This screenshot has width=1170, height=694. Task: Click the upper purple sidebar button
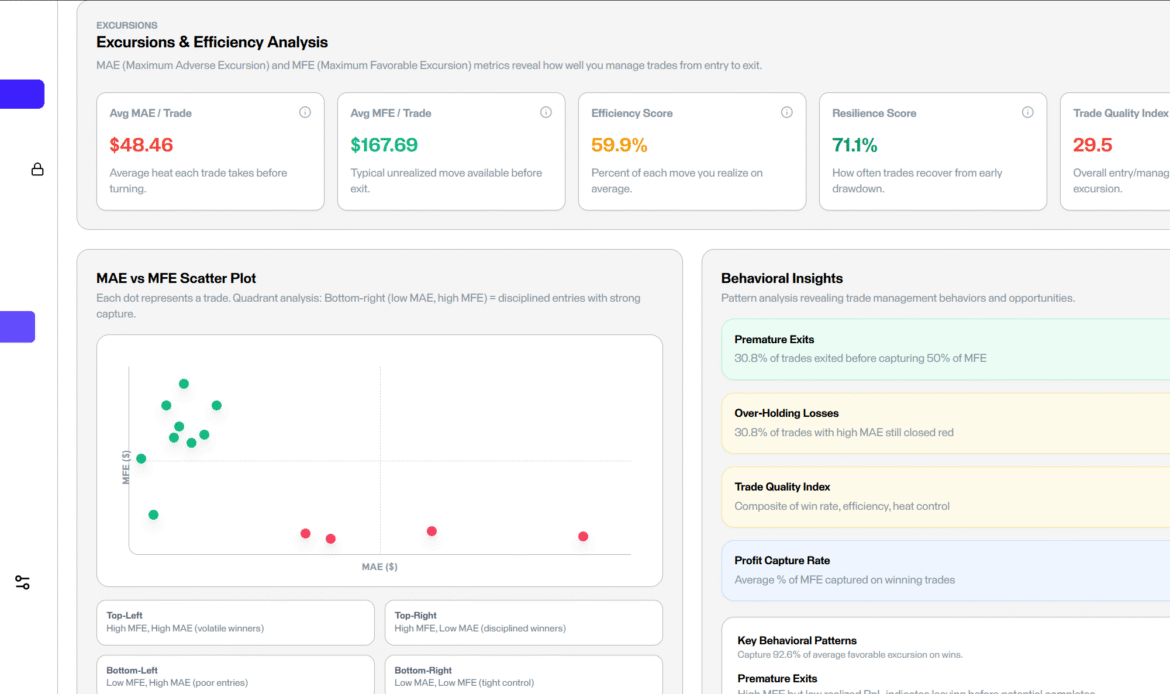[22, 94]
